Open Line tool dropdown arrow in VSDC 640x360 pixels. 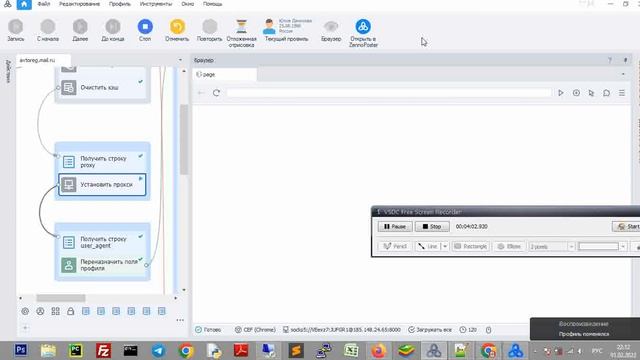point(445,247)
